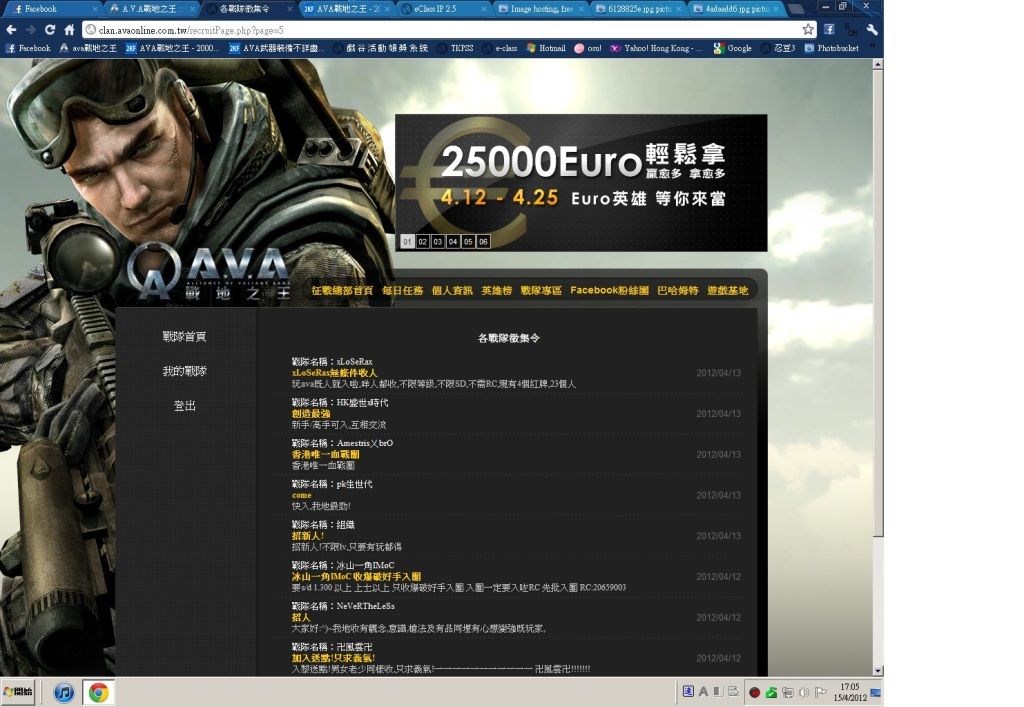Open the 創造最強 recruitment post

(311, 414)
